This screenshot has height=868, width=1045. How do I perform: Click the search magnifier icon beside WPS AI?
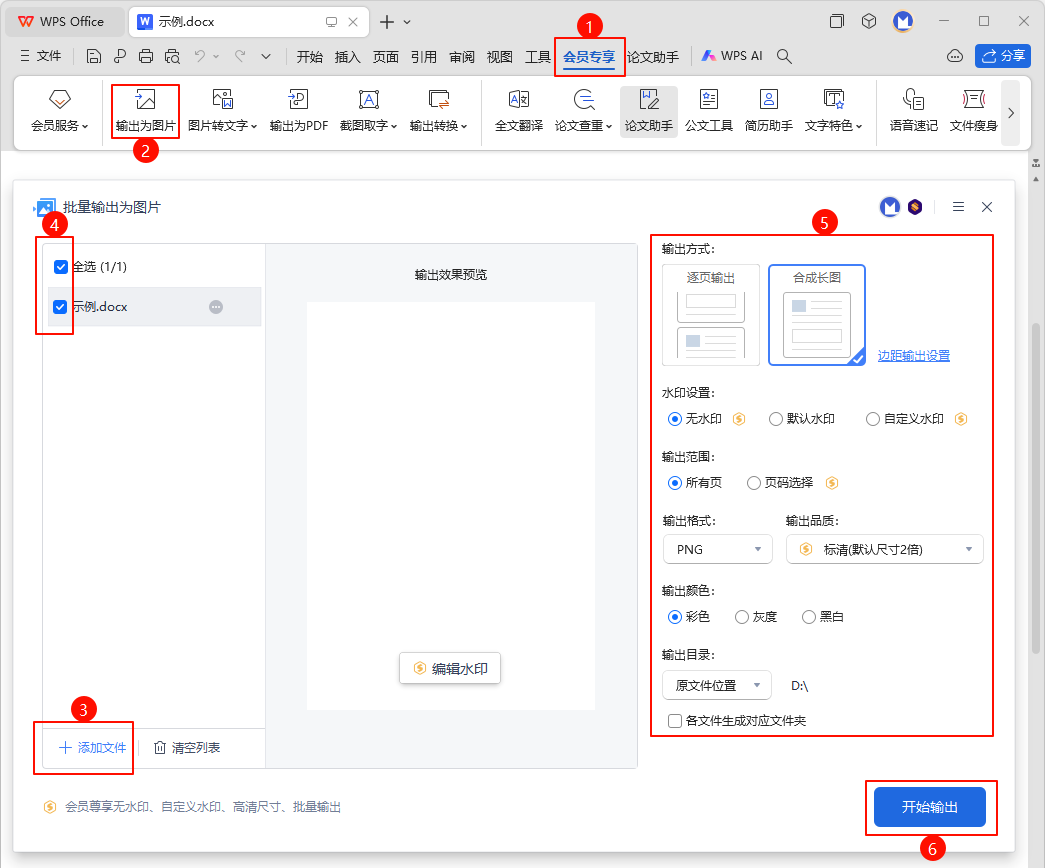785,56
